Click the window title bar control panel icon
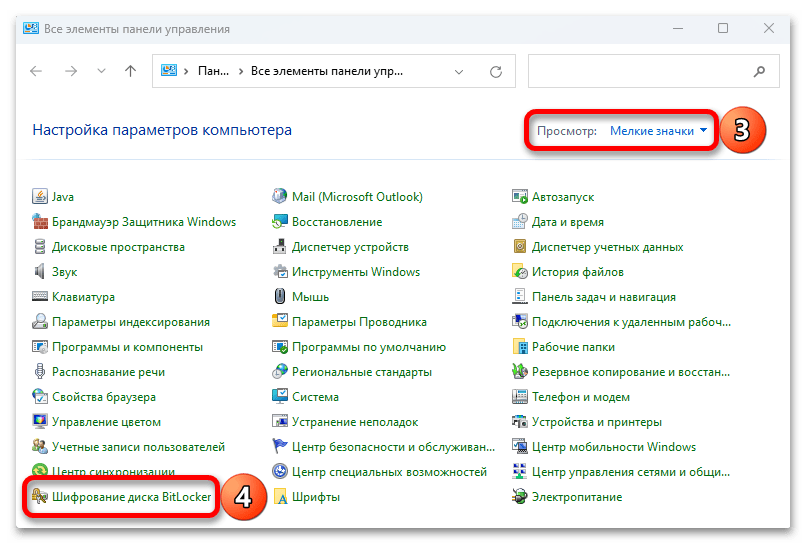Viewport: 806px width, 544px height. click(x=31, y=28)
